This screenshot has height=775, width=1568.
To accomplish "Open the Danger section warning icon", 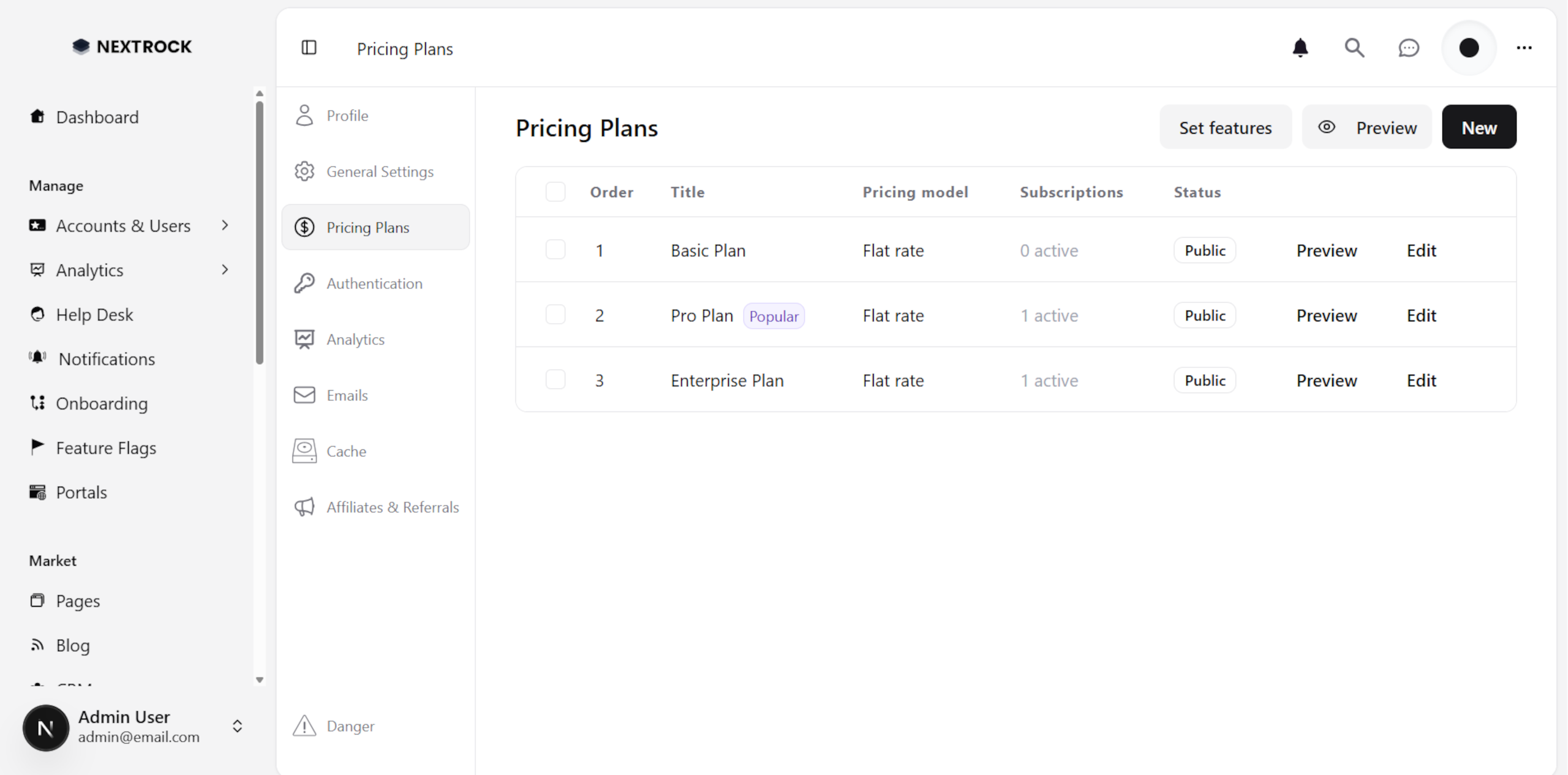I will [304, 726].
